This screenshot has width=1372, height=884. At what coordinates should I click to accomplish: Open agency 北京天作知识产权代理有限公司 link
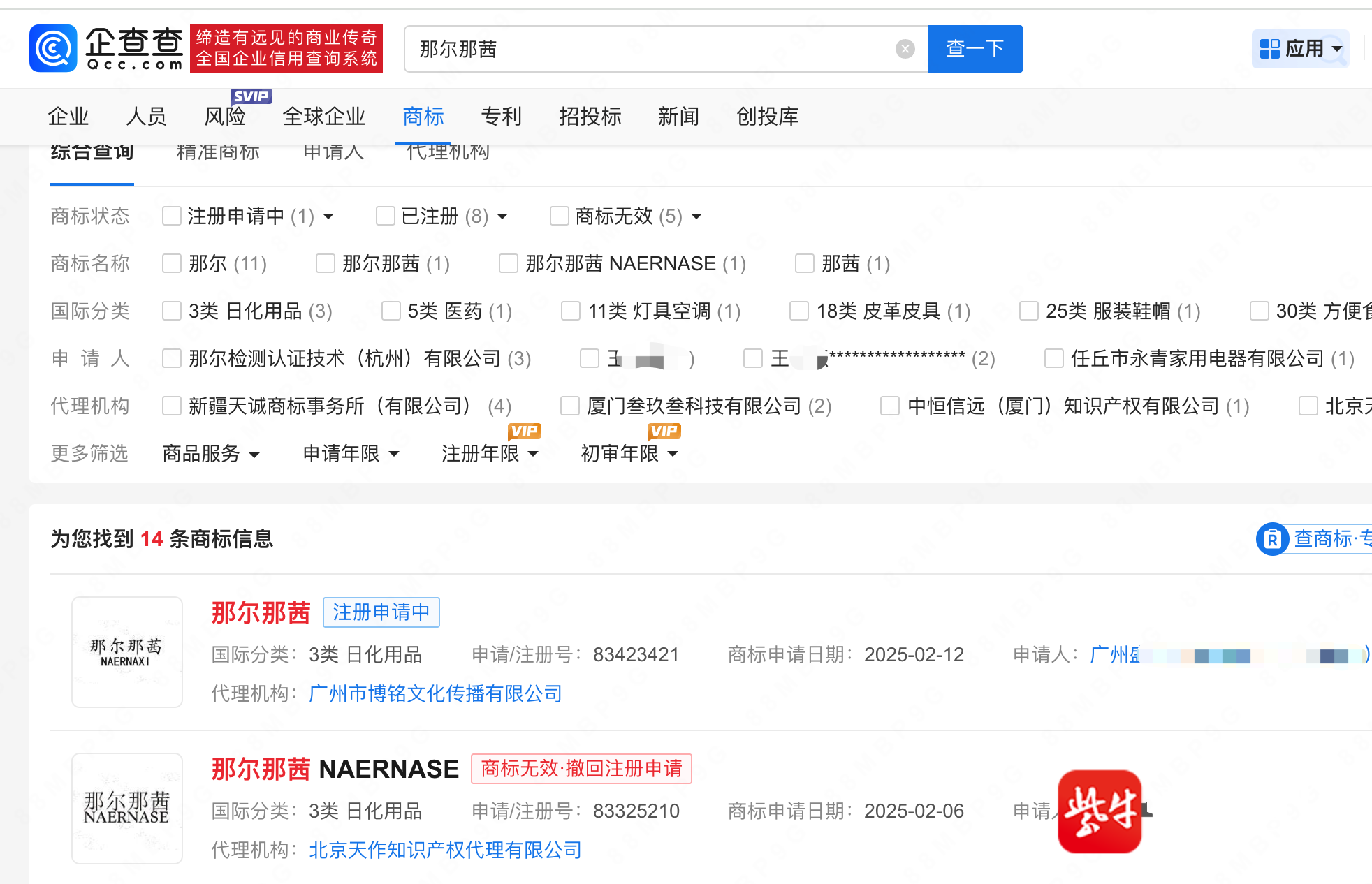click(x=446, y=850)
